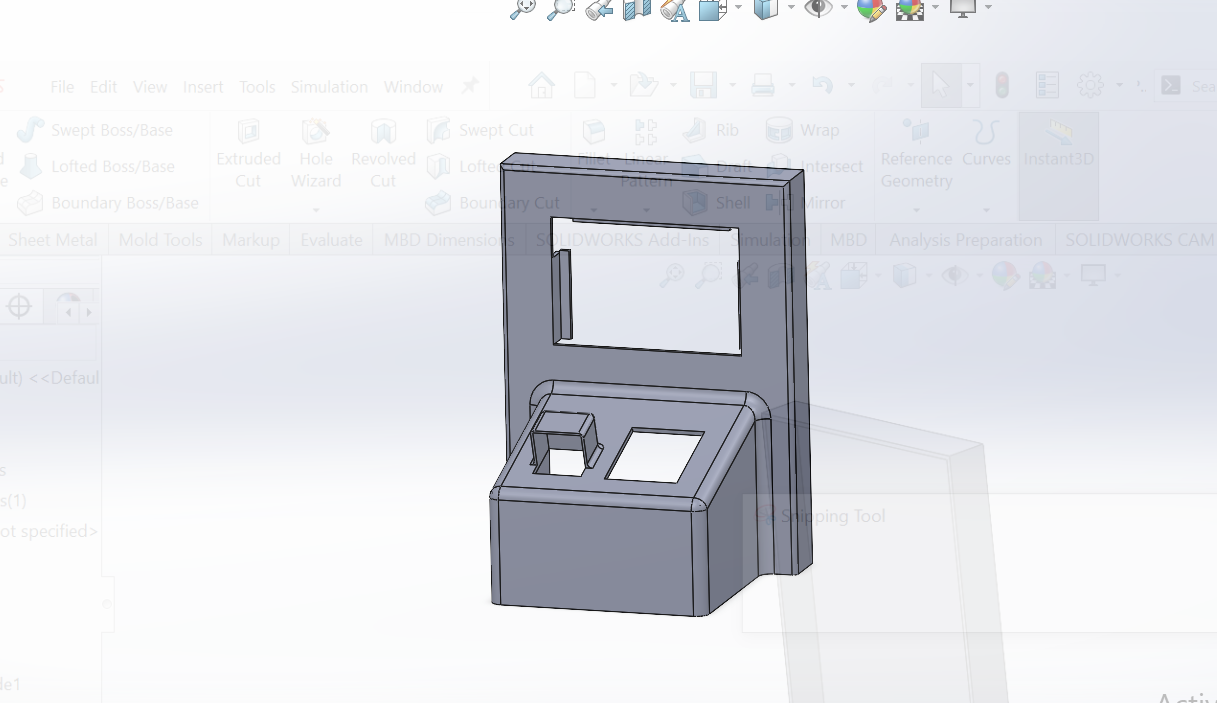The width and height of the screenshot is (1217, 703).
Task: Click the Hole Wizard tool
Action: [x=316, y=153]
